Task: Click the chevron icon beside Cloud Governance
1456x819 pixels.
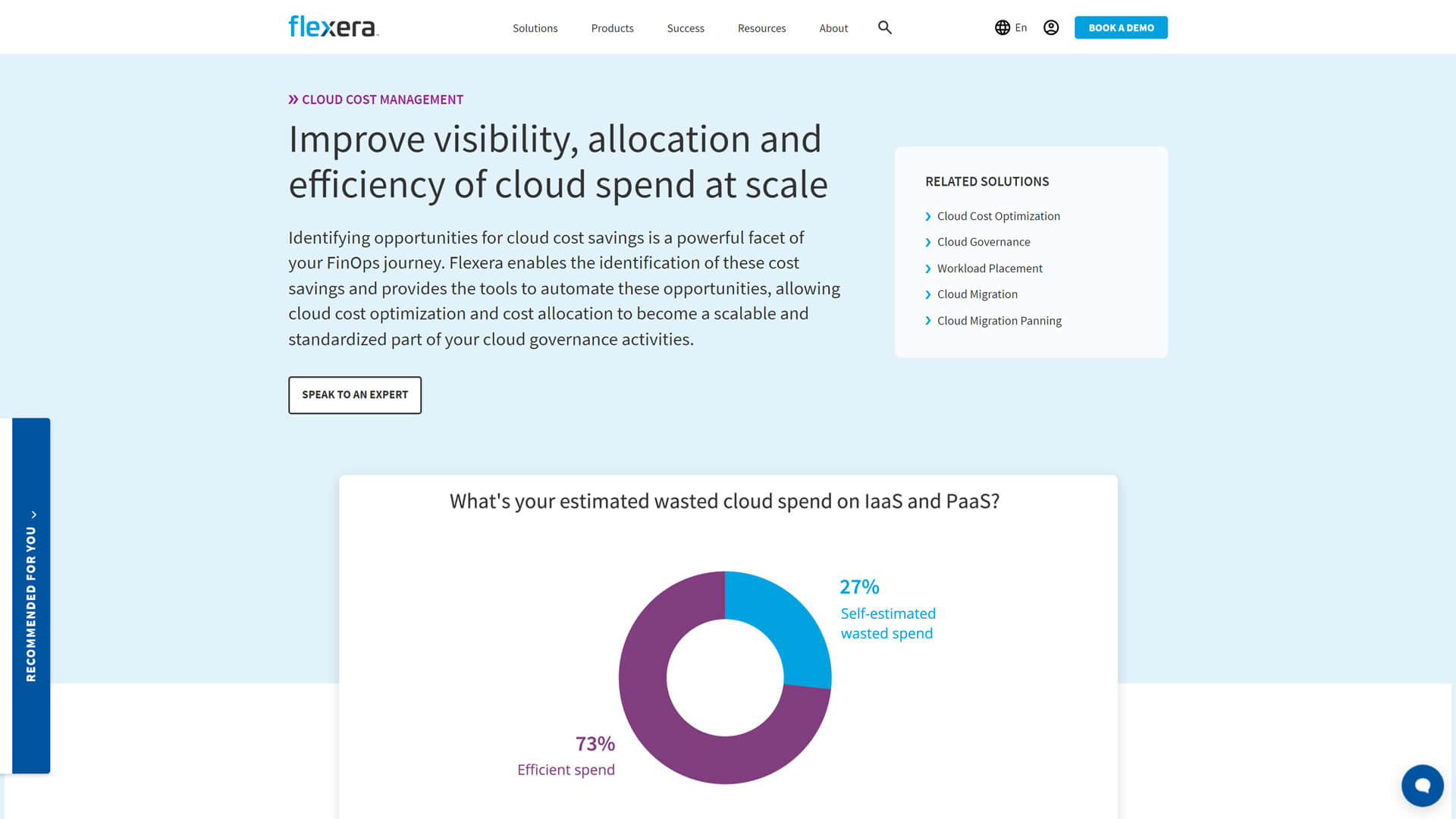Action: pos(928,242)
